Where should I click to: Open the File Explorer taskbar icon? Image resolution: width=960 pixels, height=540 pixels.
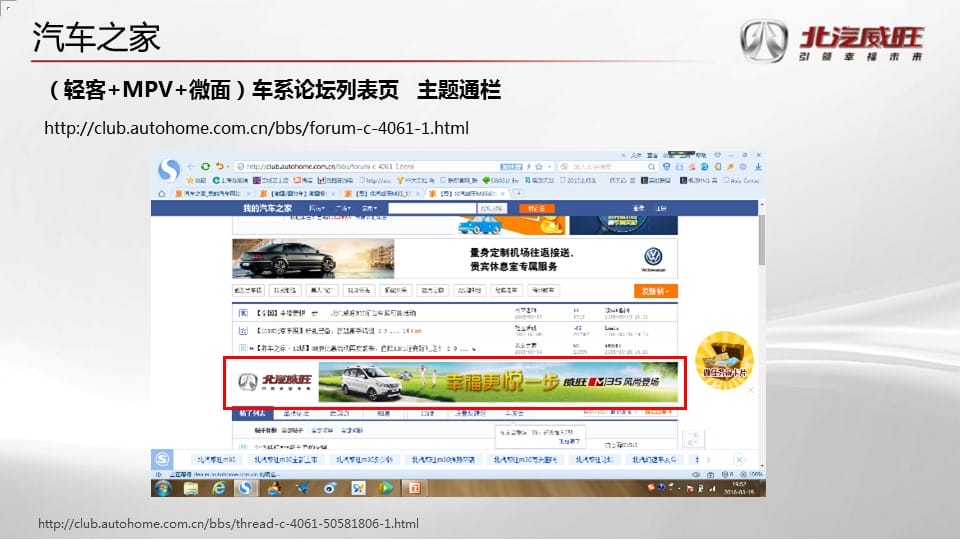191,487
